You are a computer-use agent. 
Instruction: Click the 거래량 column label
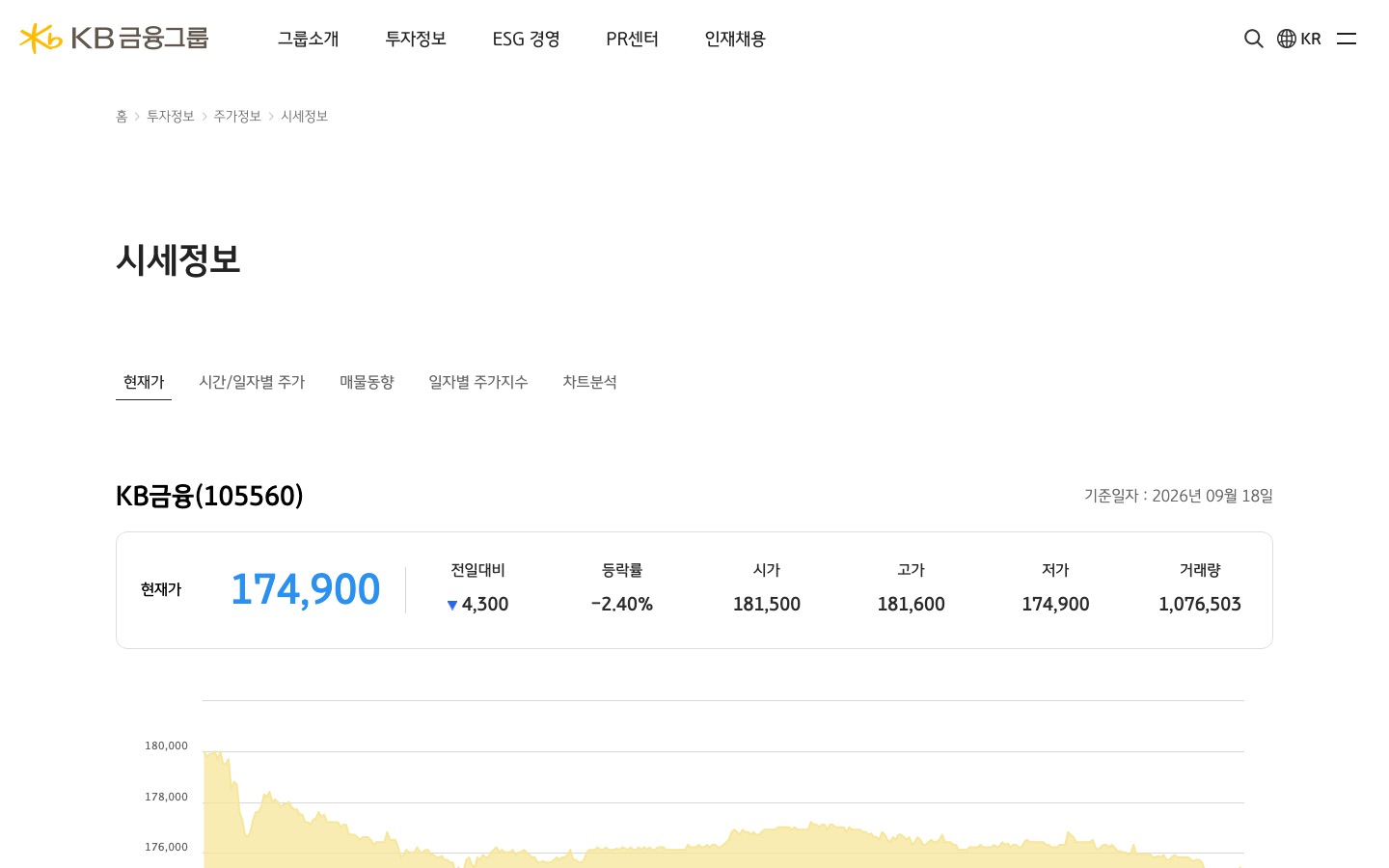pos(1200,570)
